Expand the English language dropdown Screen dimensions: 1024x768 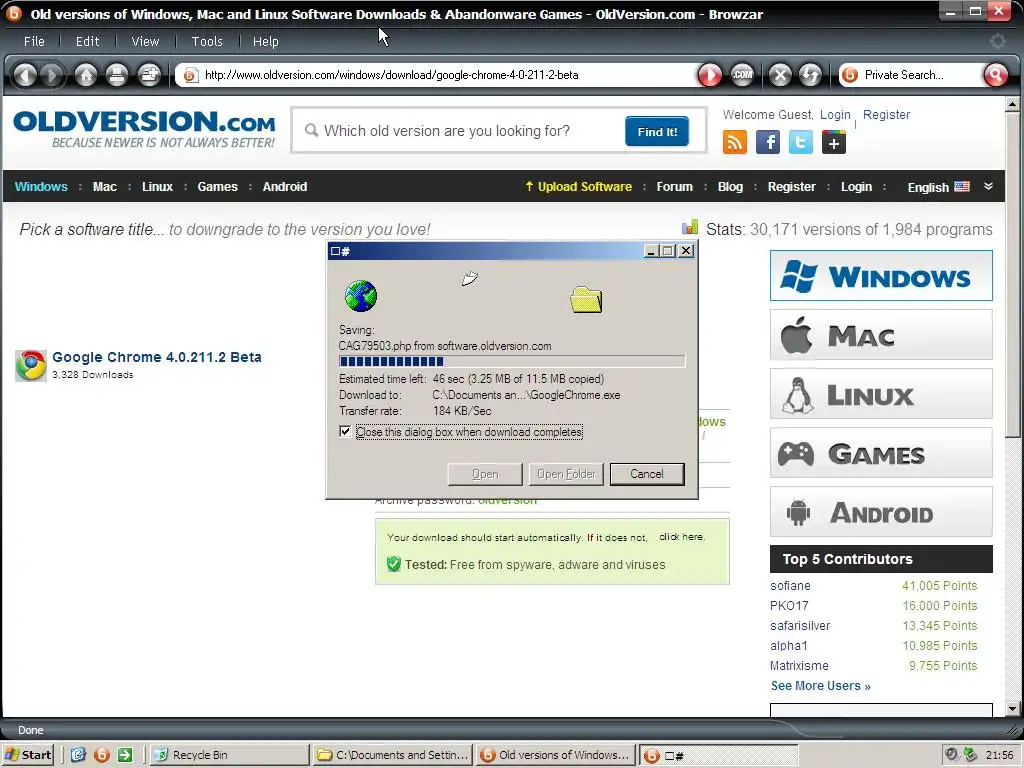coord(988,187)
